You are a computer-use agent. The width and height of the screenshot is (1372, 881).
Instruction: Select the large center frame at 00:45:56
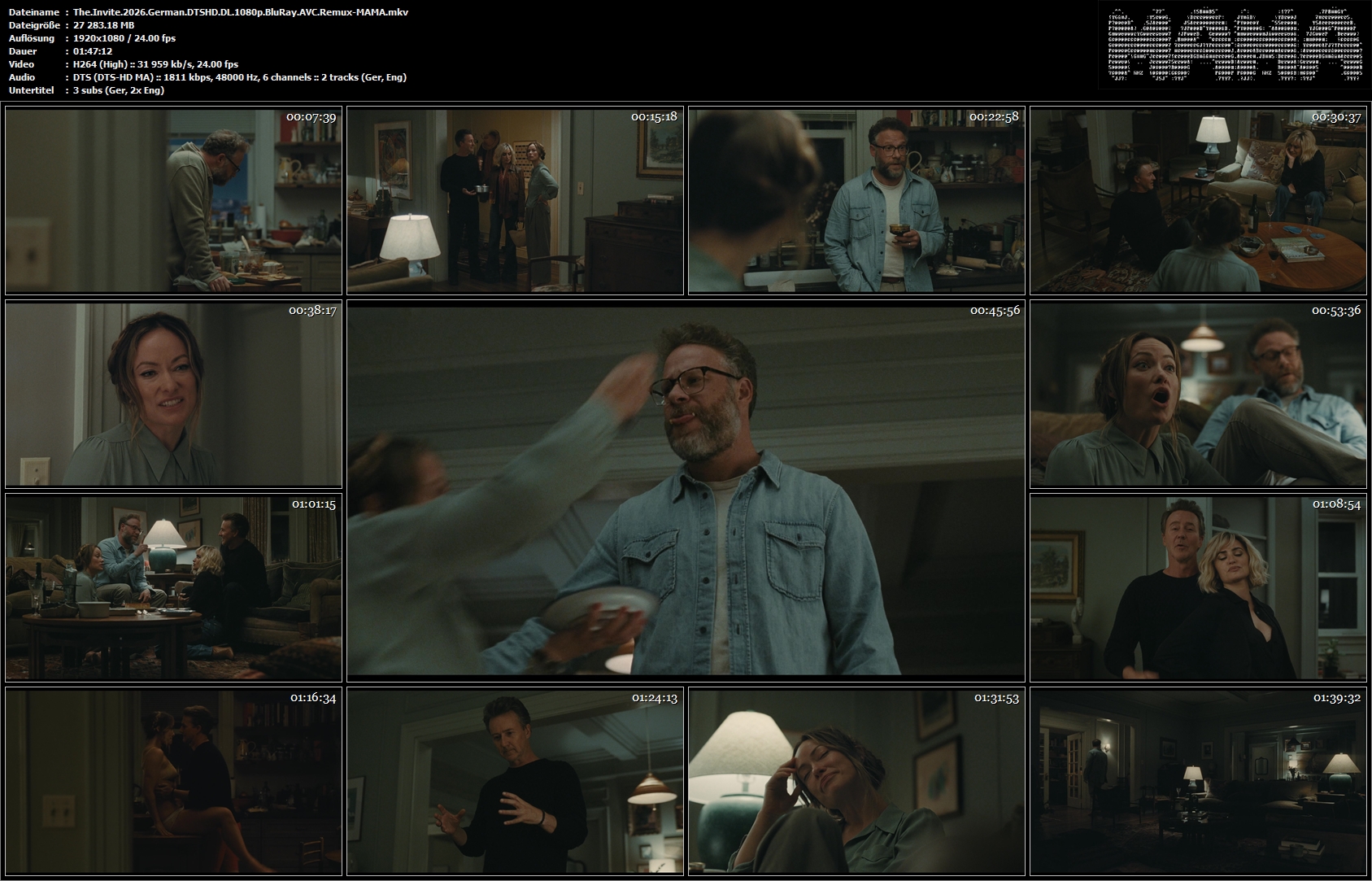pos(686,491)
